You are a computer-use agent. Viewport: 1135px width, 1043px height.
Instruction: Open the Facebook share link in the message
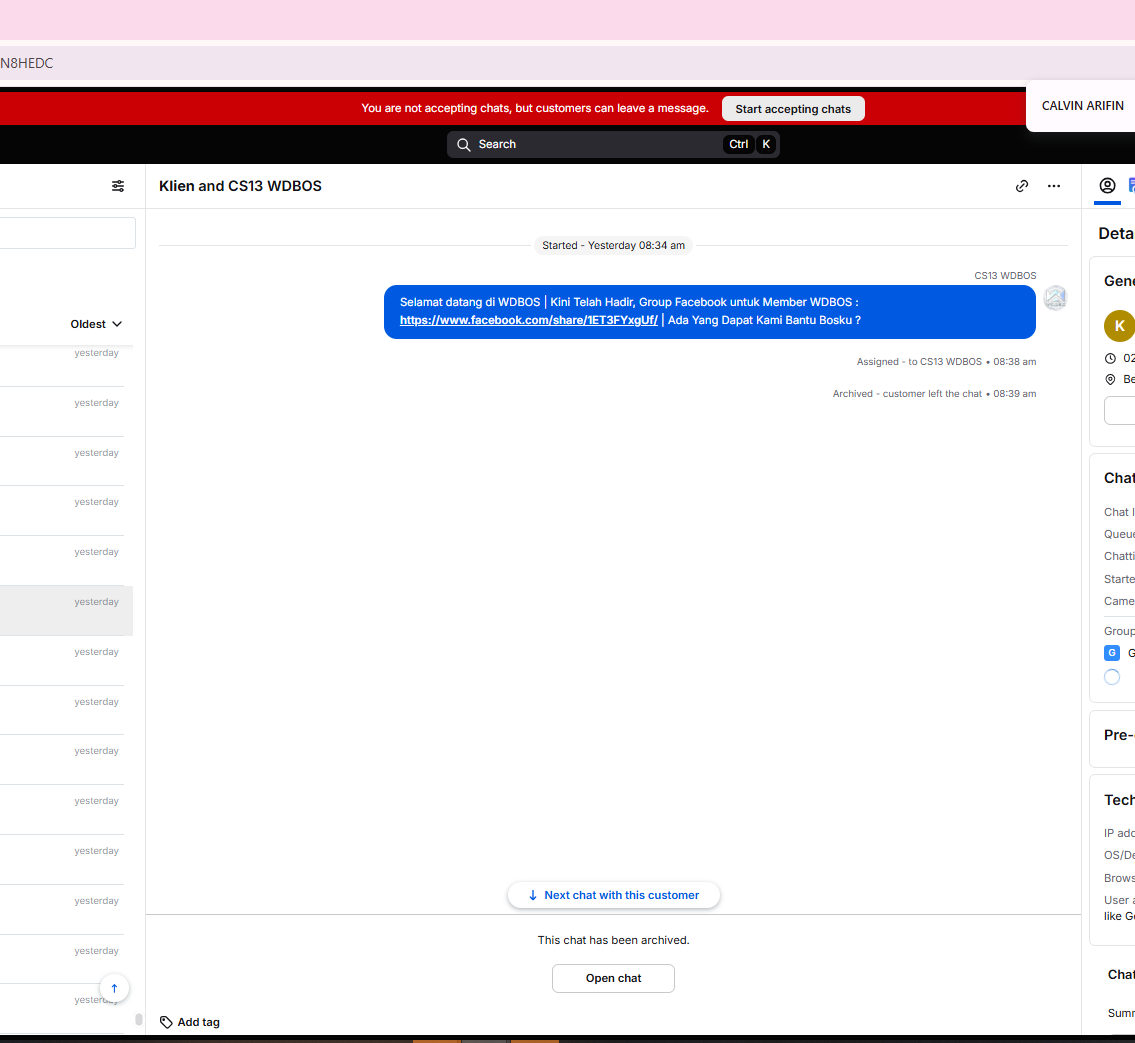[x=528, y=320]
